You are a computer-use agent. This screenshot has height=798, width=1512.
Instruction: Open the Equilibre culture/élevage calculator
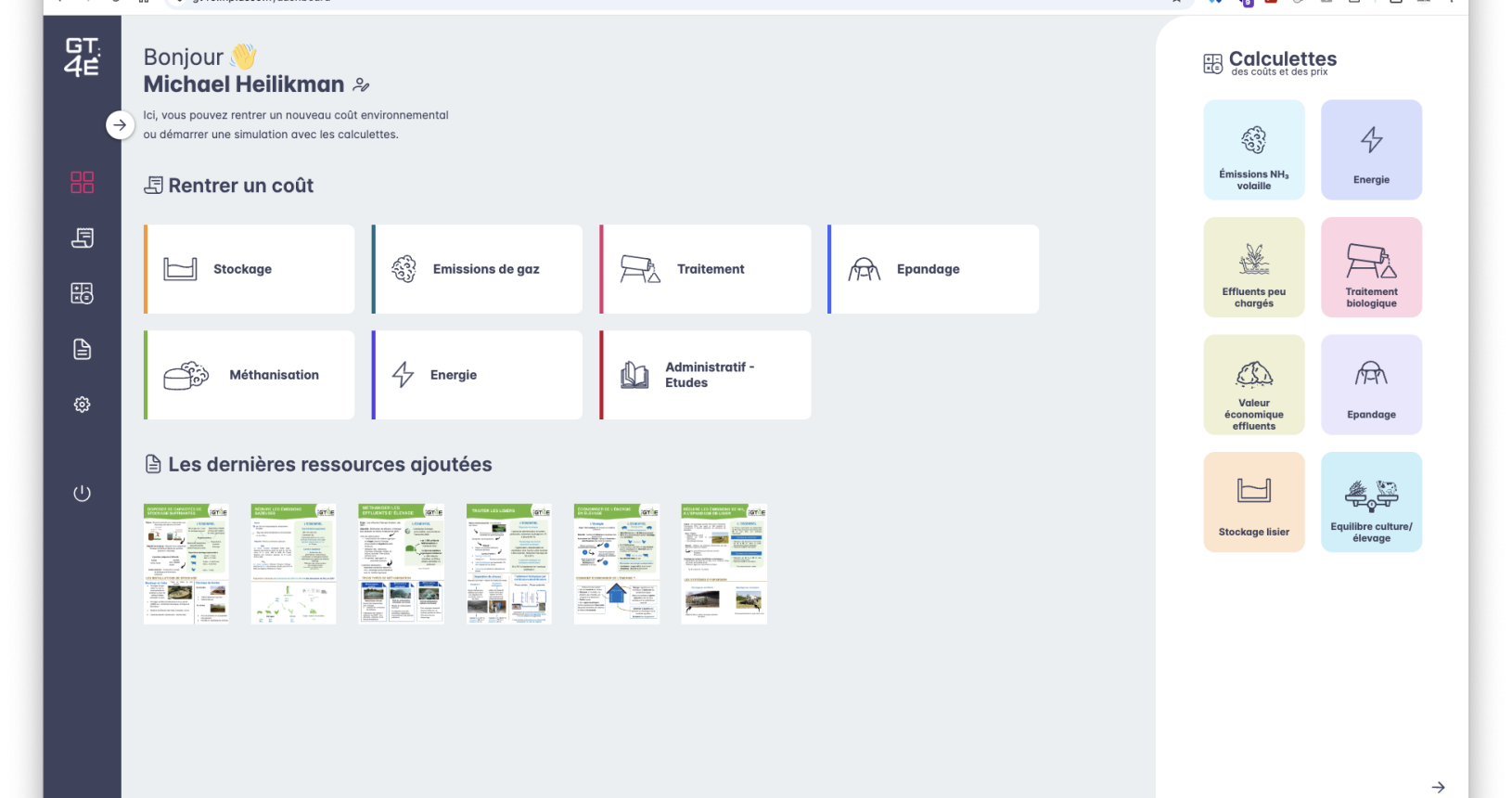(1371, 502)
